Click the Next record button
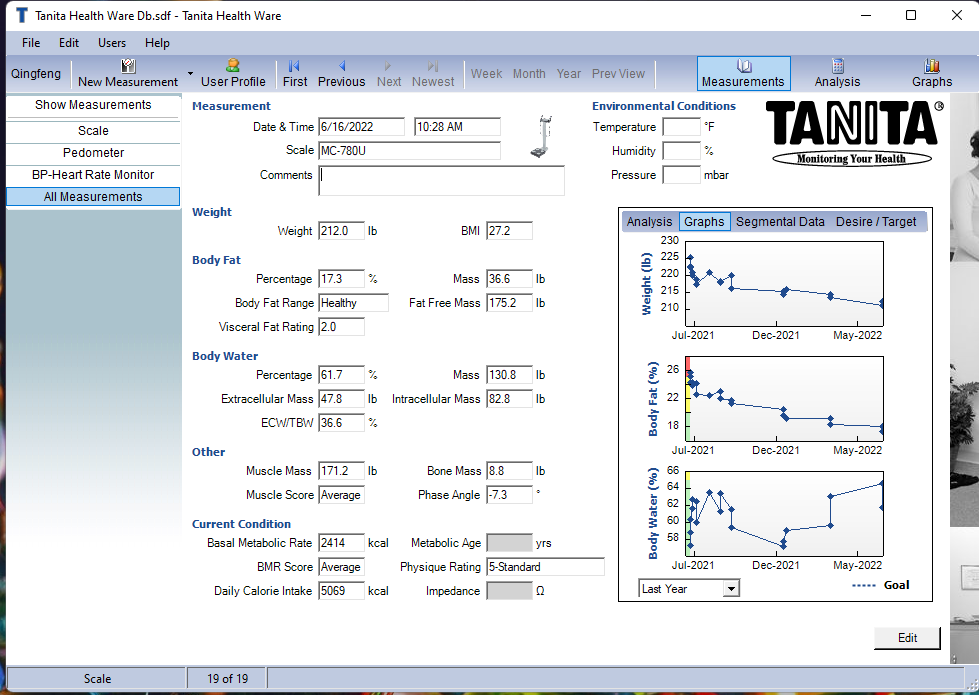 (389, 74)
